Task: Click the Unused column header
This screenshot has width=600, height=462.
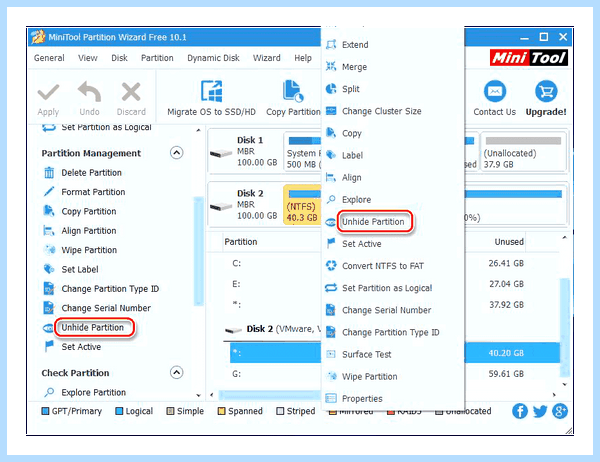Action: 509,242
